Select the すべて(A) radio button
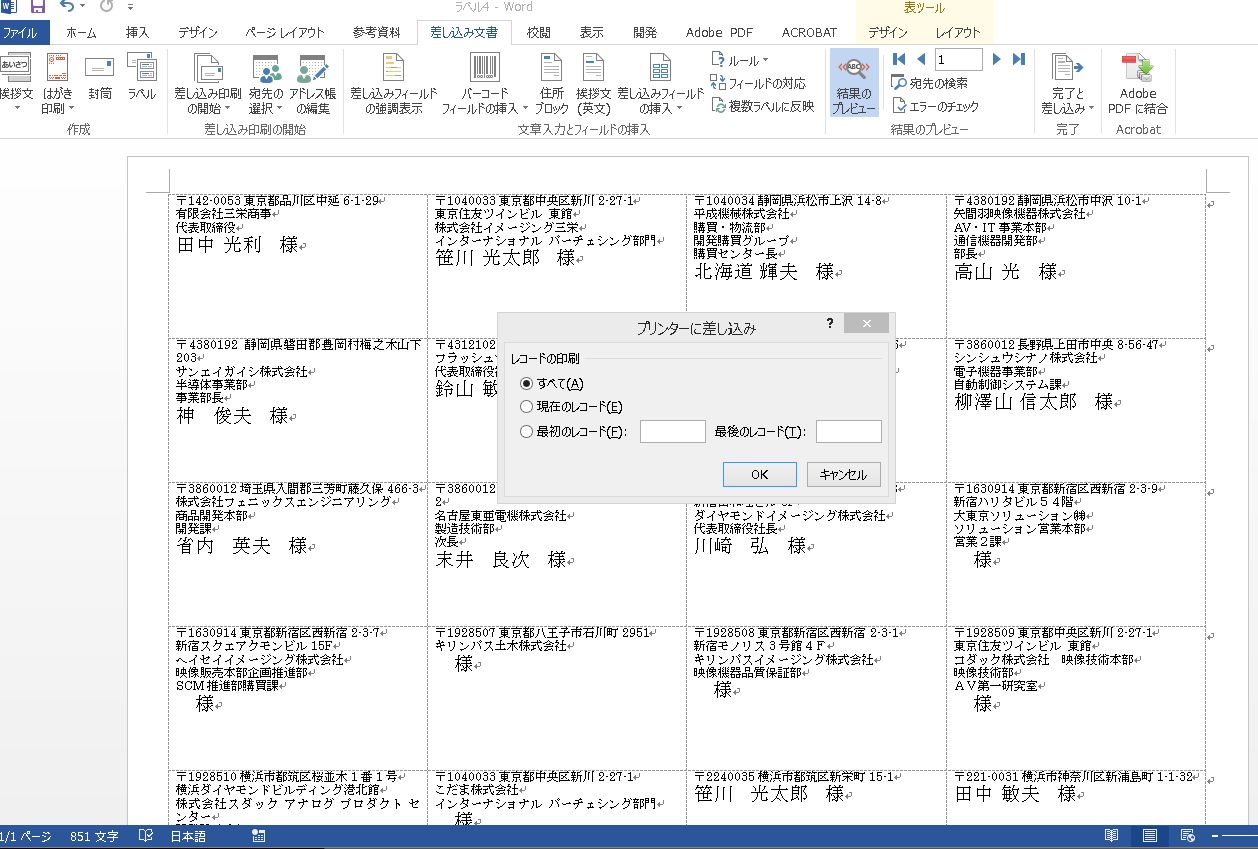The width and height of the screenshot is (1258, 849). coord(527,383)
